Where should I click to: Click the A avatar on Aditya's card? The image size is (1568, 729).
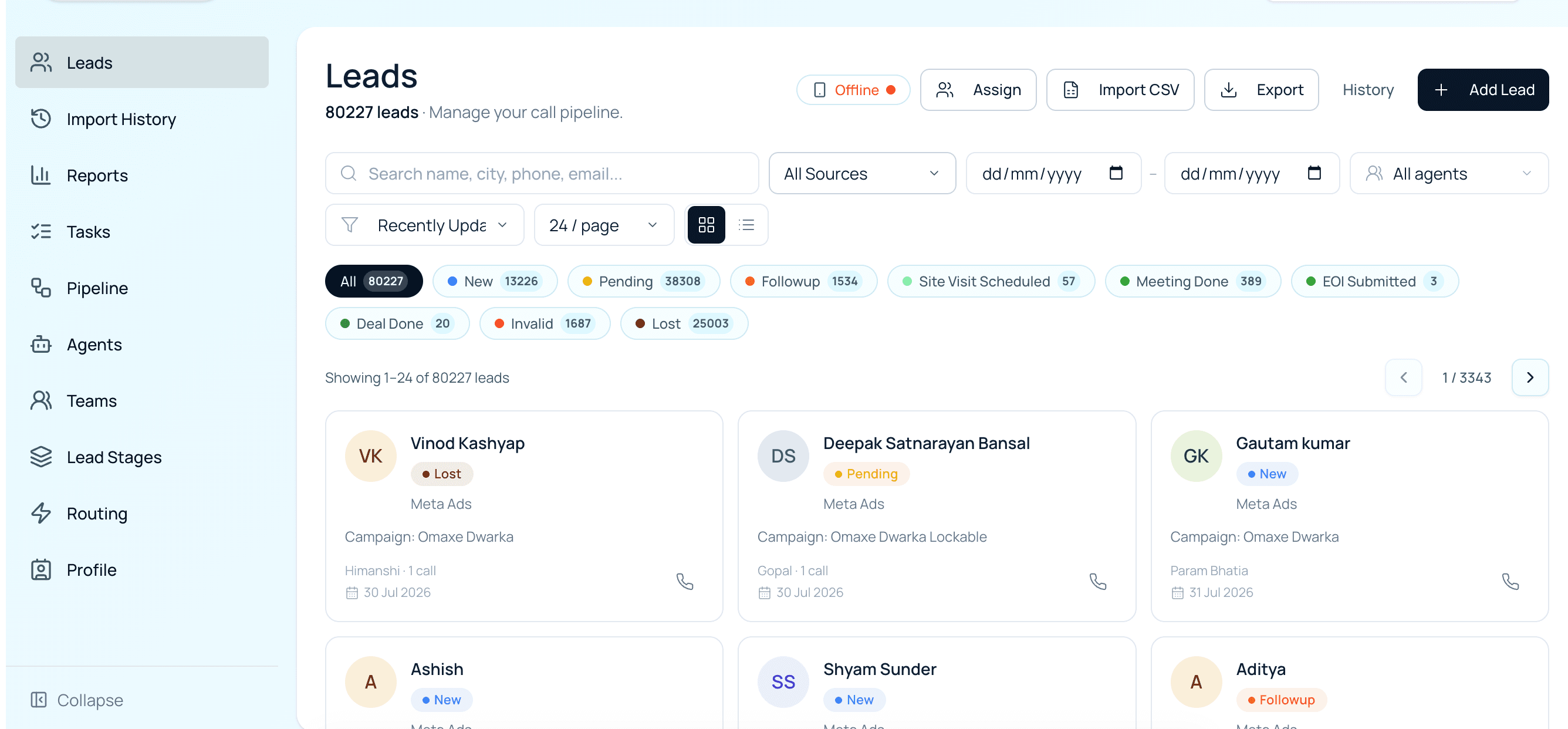coord(1196,681)
